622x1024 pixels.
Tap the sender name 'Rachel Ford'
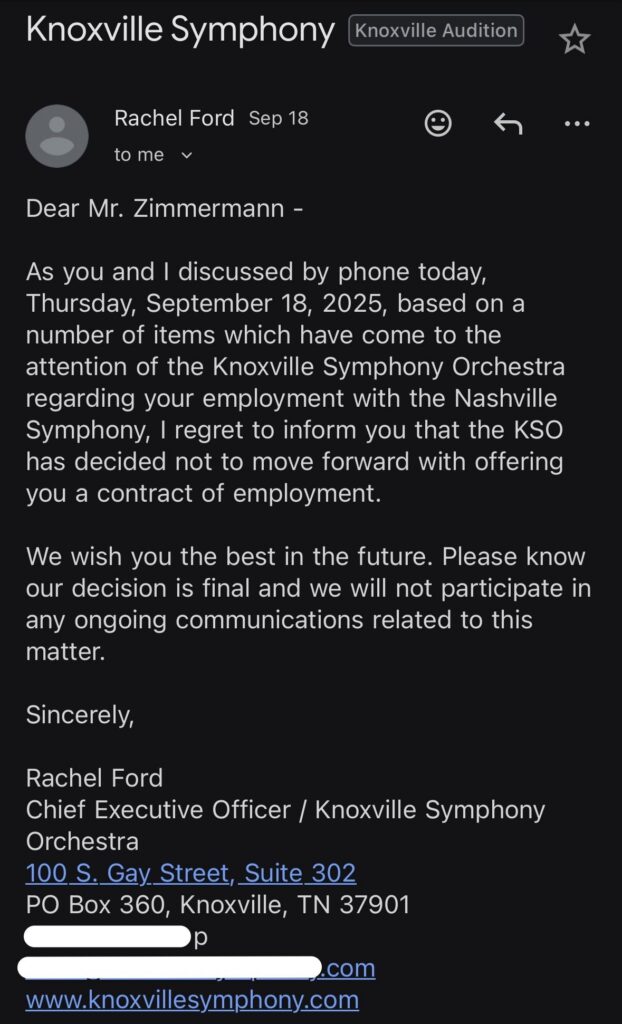173,118
